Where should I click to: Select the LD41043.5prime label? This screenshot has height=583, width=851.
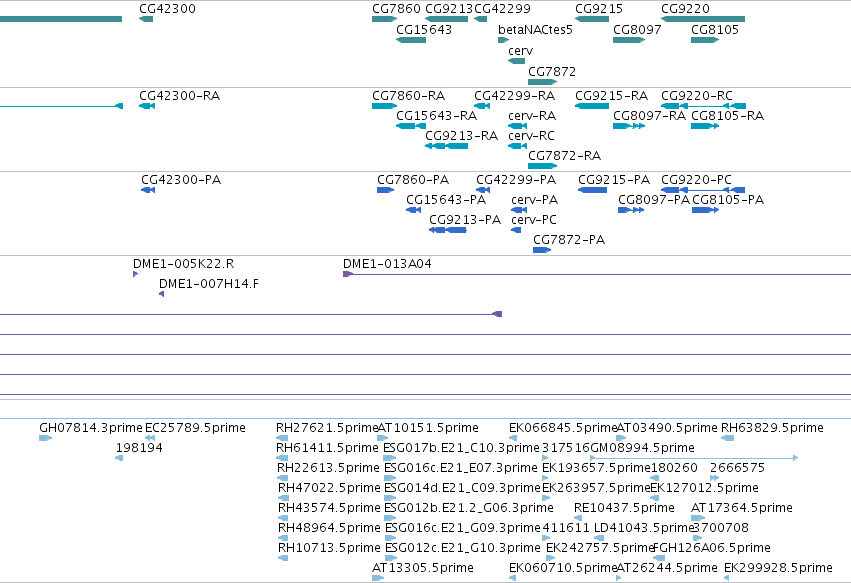point(645,528)
